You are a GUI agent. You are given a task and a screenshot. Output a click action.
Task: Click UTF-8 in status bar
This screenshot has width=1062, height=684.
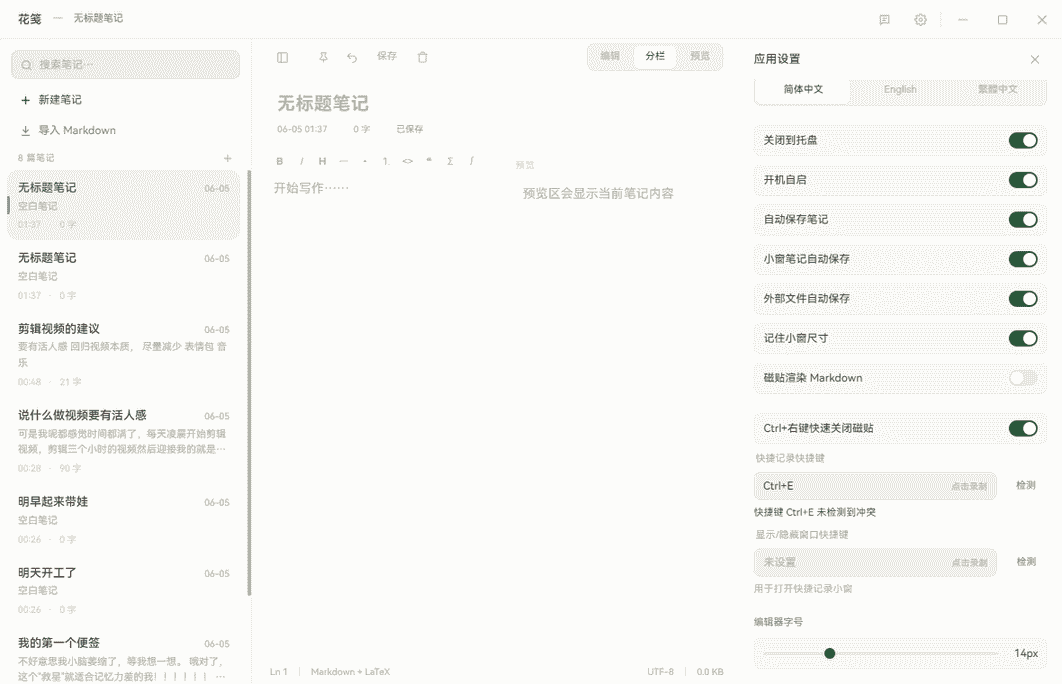click(x=660, y=672)
